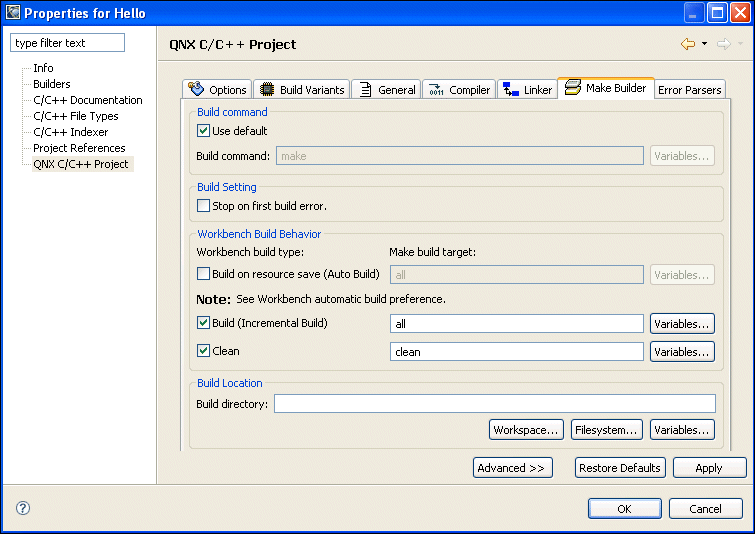Expand the Advanced >> options
755x534 pixels.
[x=512, y=468]
